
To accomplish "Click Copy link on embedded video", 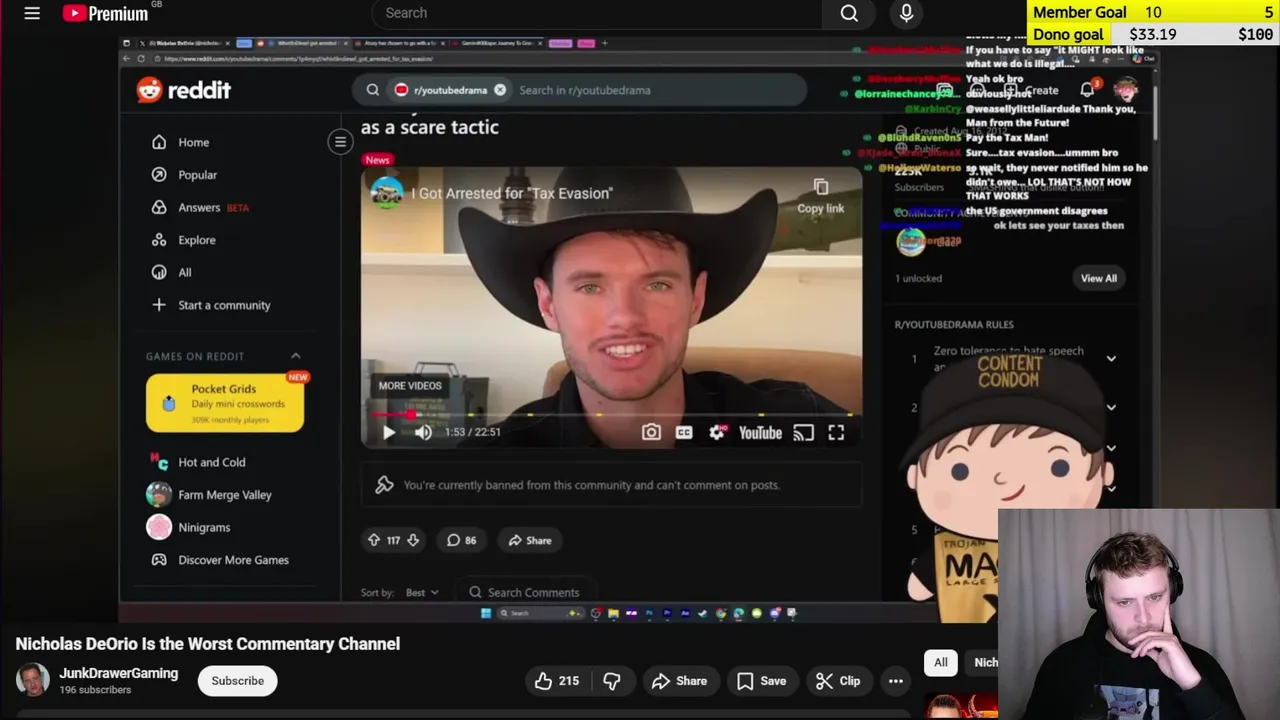I will (x=820, y=197).
